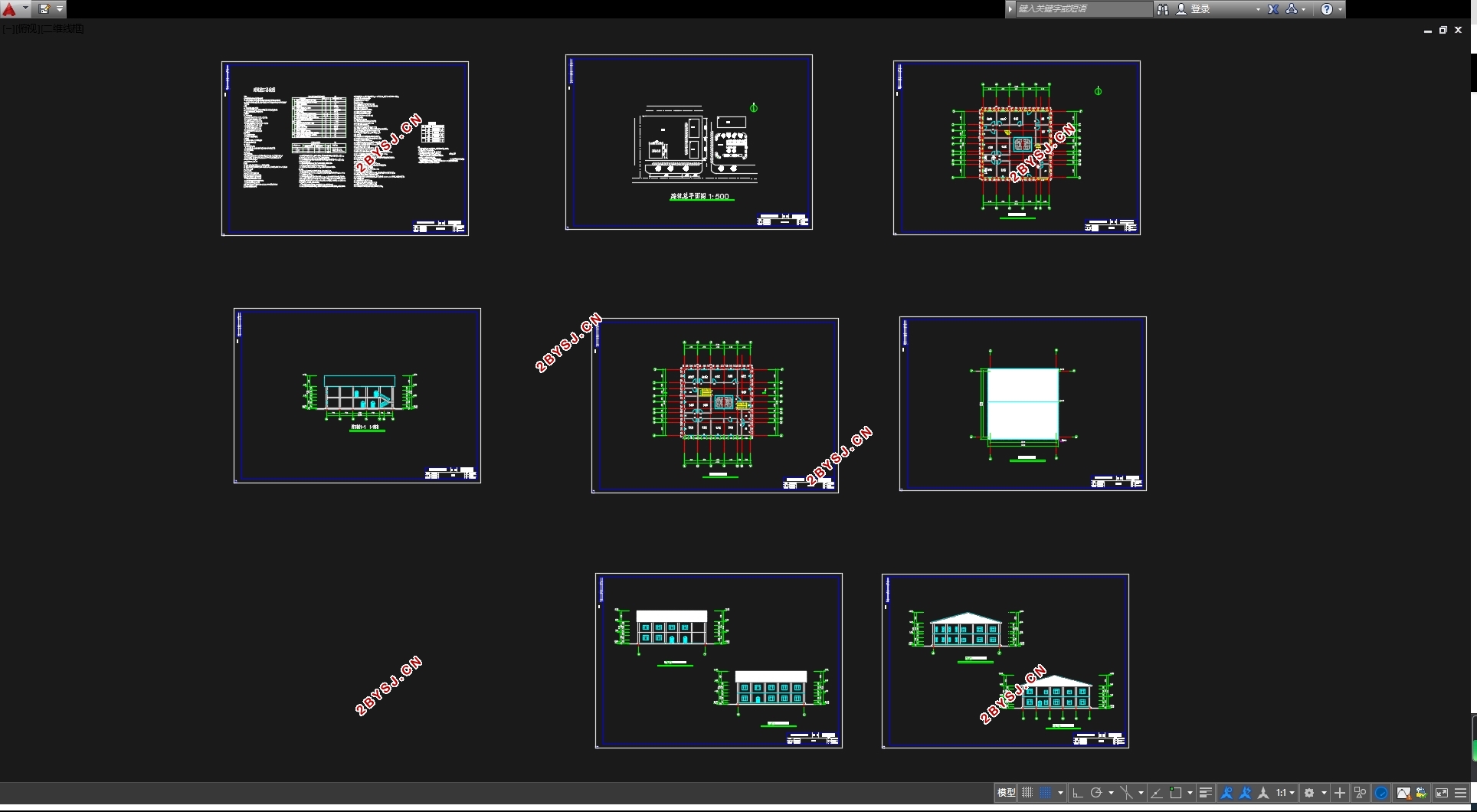Click the Help question mark icon
The height and width of the screenshot is (812, 1477).
1327,9
